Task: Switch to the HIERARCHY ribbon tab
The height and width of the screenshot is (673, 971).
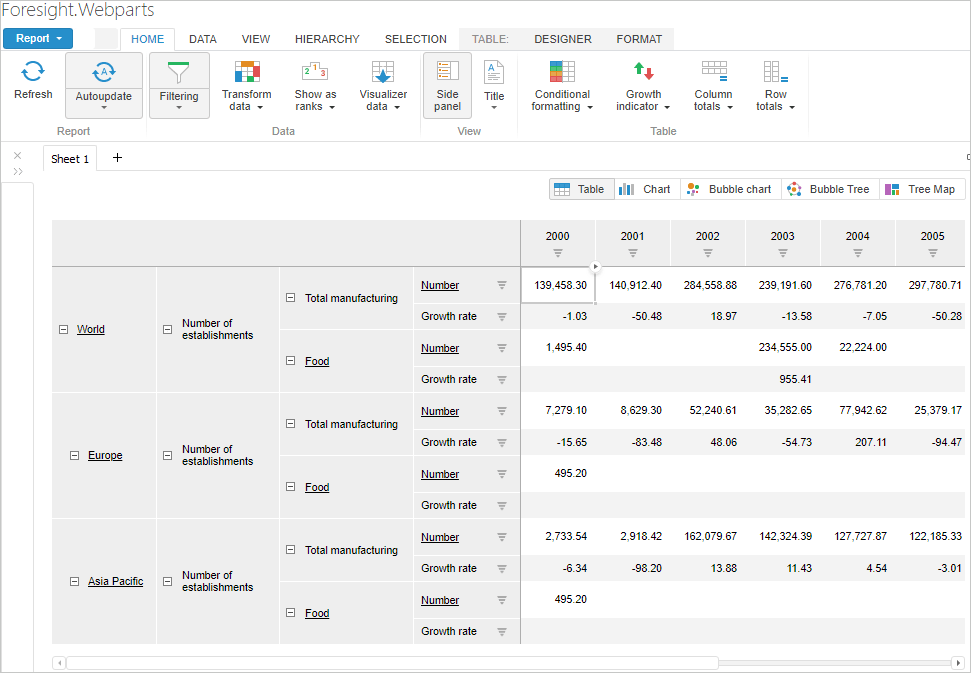Action: (x=327, y=40)
